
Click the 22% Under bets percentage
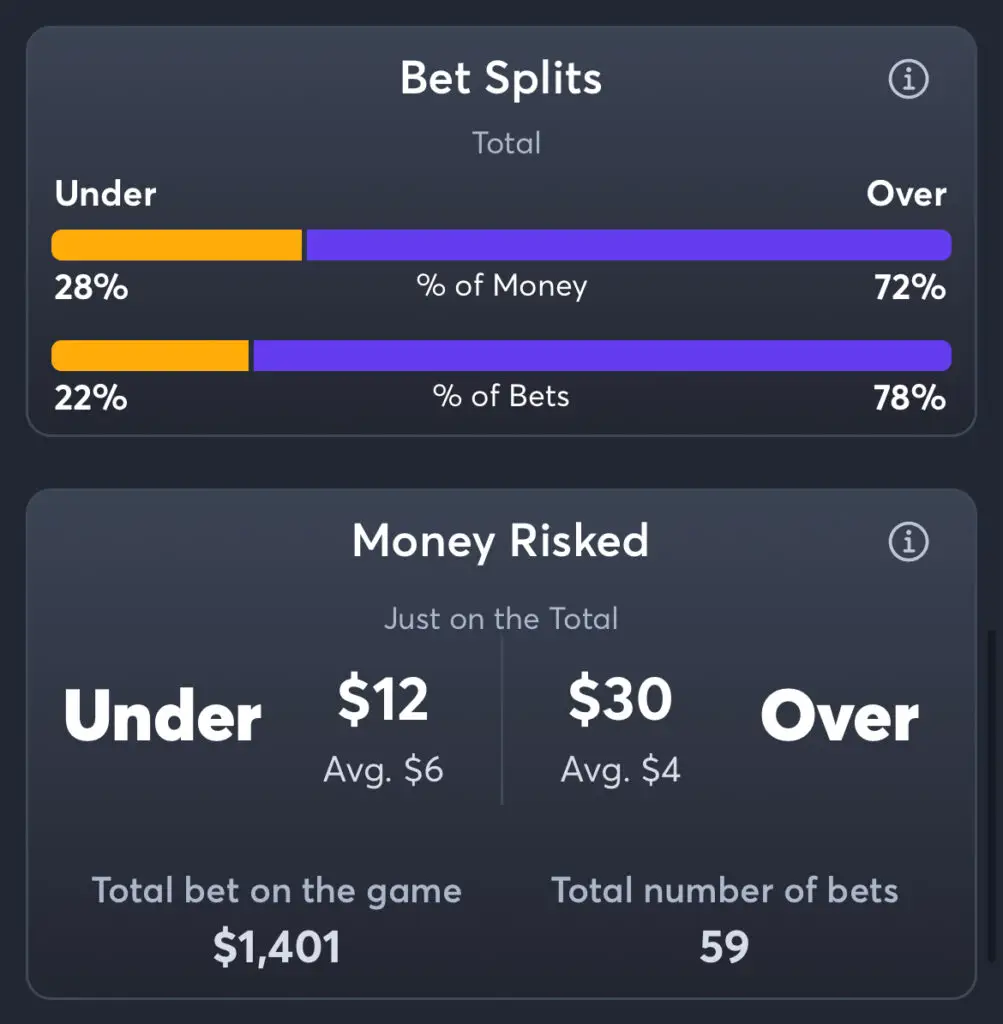pyautogui.click(x=91, y=398)
